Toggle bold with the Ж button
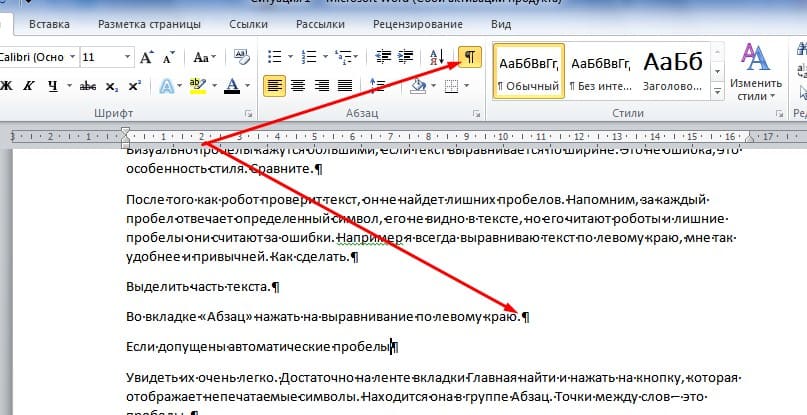This screenshot has height=415, width=807. [7, 86]
